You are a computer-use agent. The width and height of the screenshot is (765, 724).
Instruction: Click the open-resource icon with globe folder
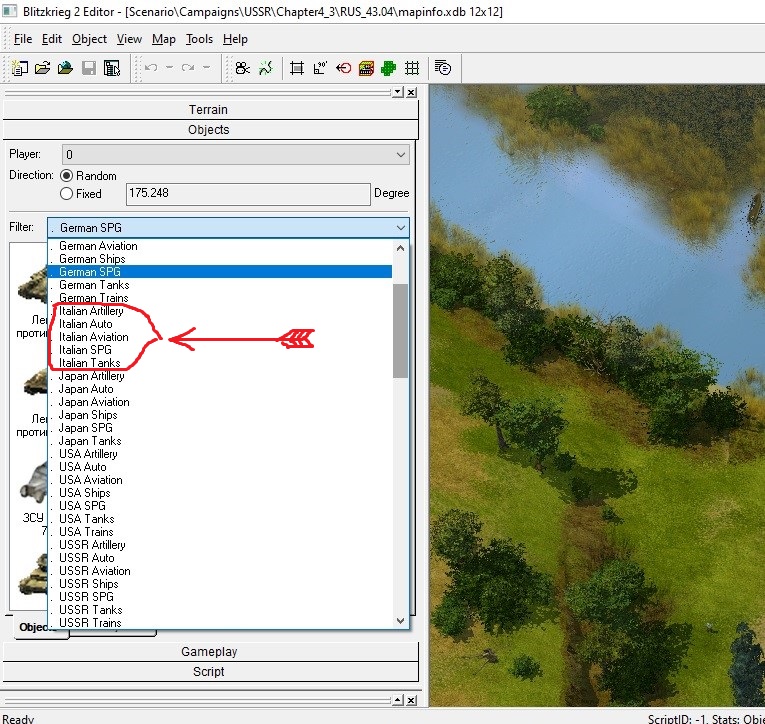65,68
